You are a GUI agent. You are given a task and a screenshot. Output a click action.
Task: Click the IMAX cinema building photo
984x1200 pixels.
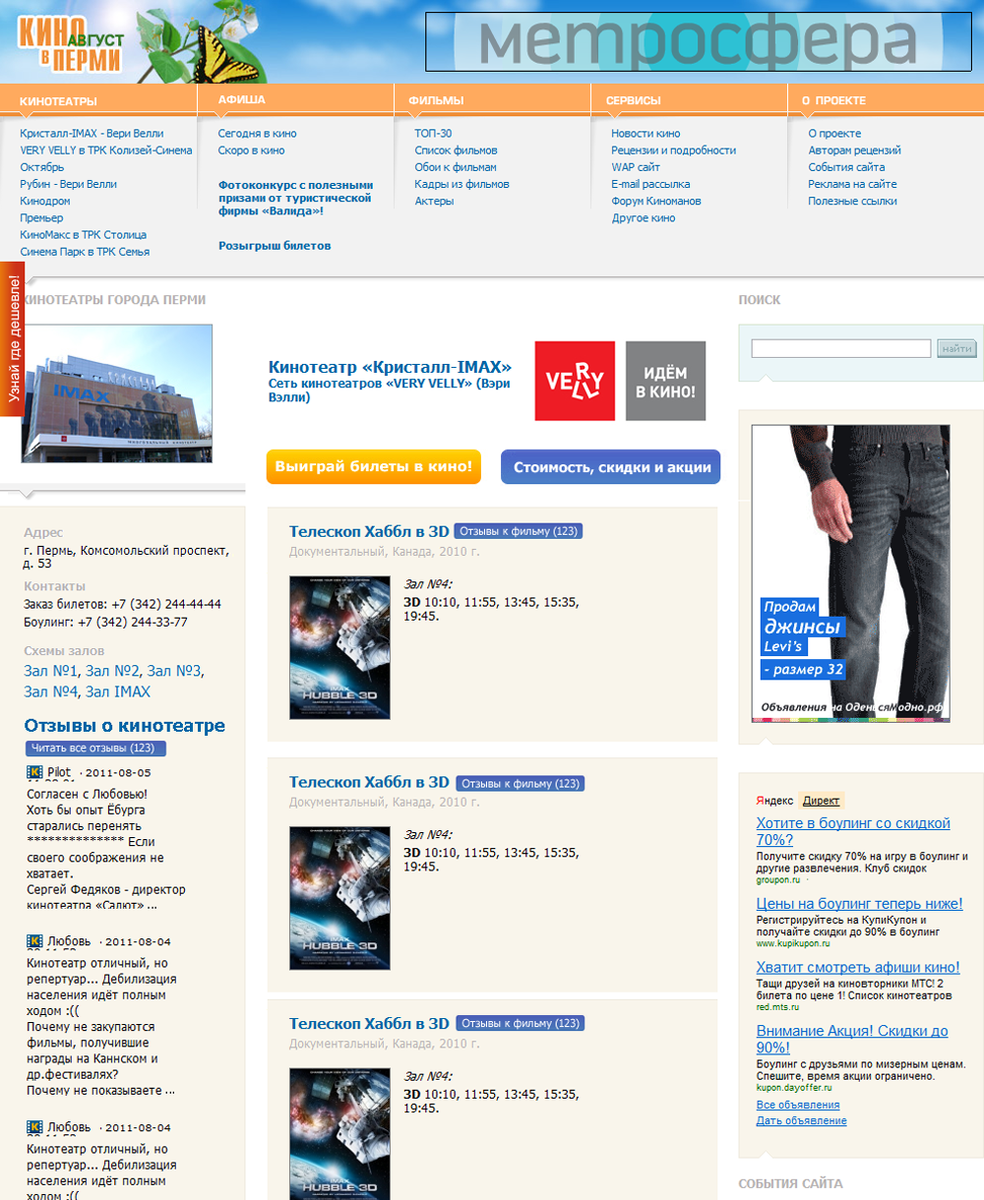(117, 393)
